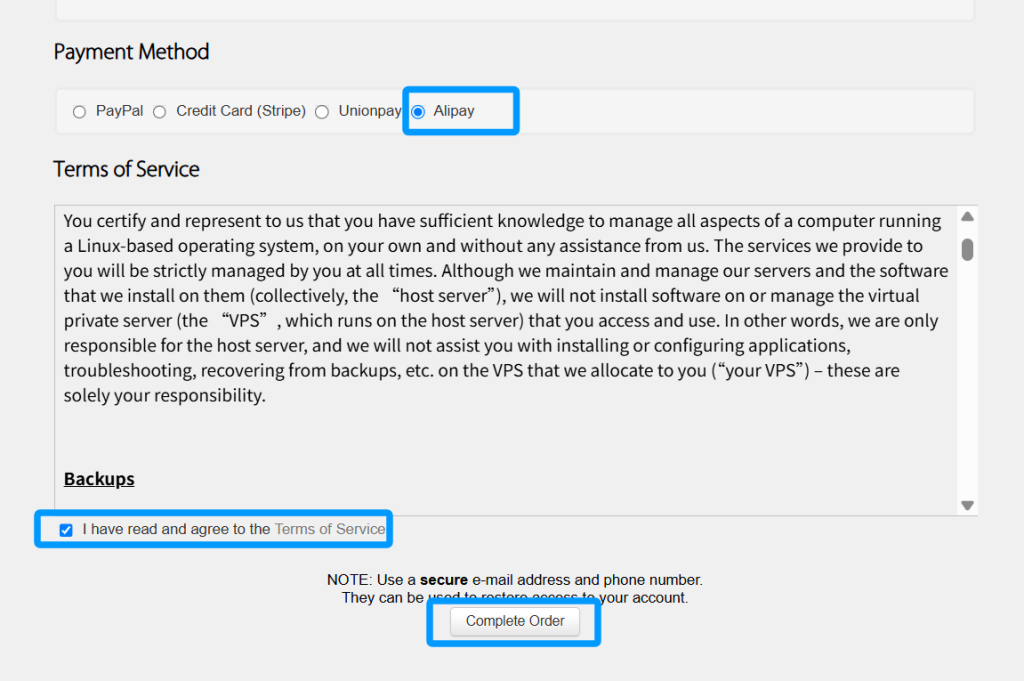The height and width of the screenshot is (681, 1024).
Task: Choose Credit Card (Stripe) radio button
Action: pos(160,112)
